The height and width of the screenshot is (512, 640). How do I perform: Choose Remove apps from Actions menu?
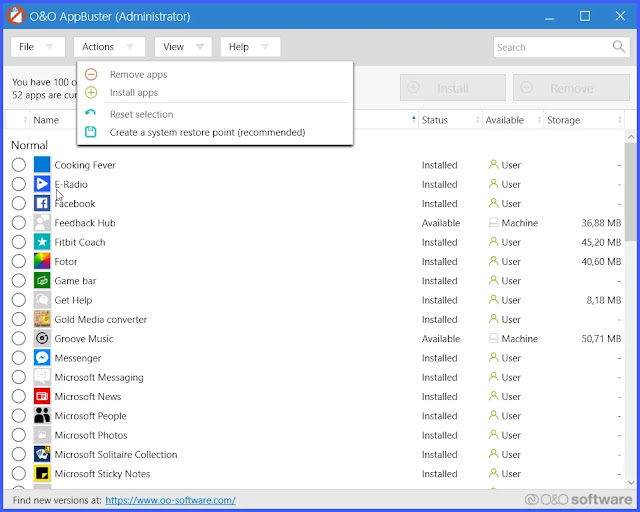click(x=215, y=74)
